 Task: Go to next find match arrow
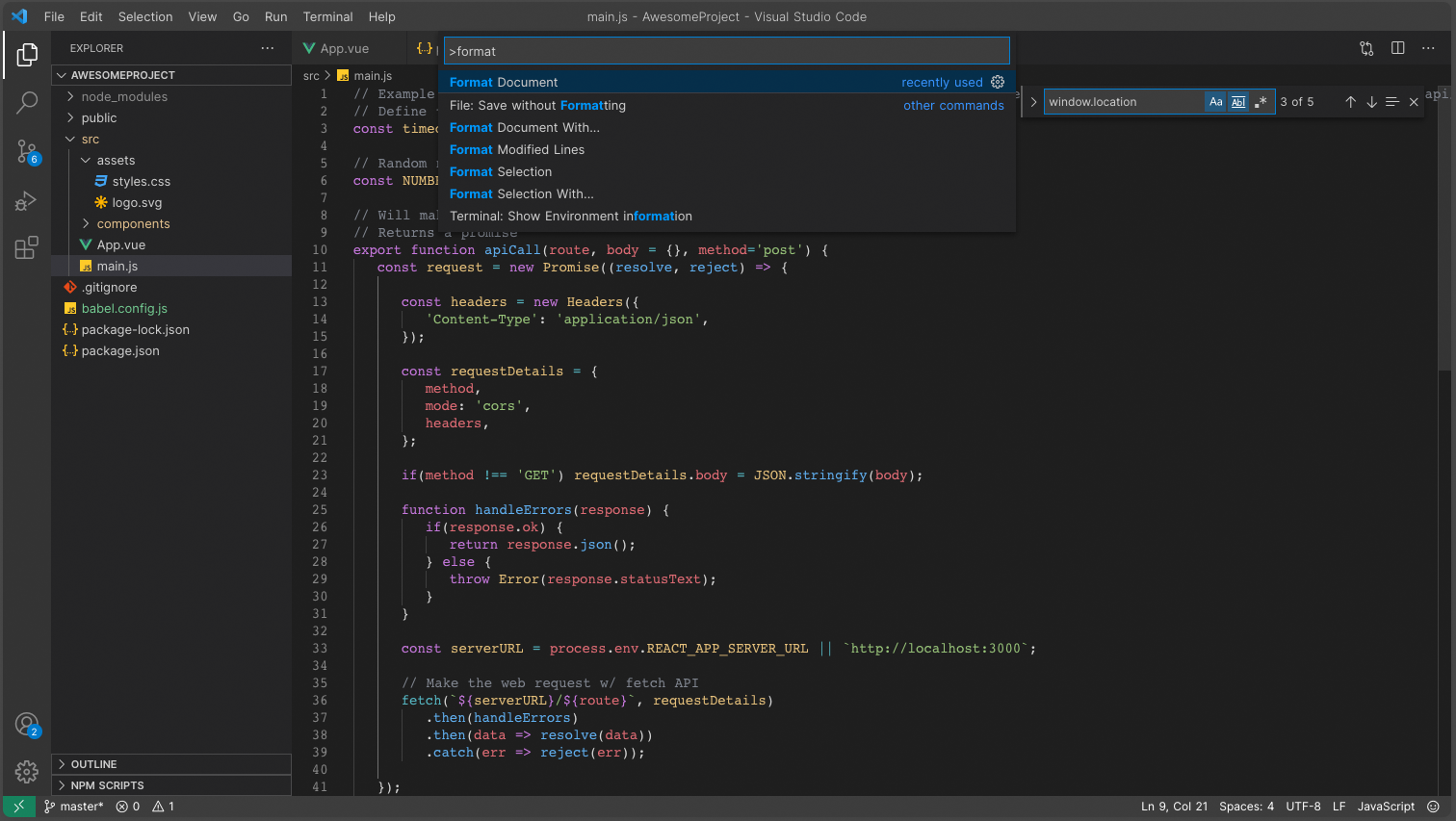click(1371, 102)
